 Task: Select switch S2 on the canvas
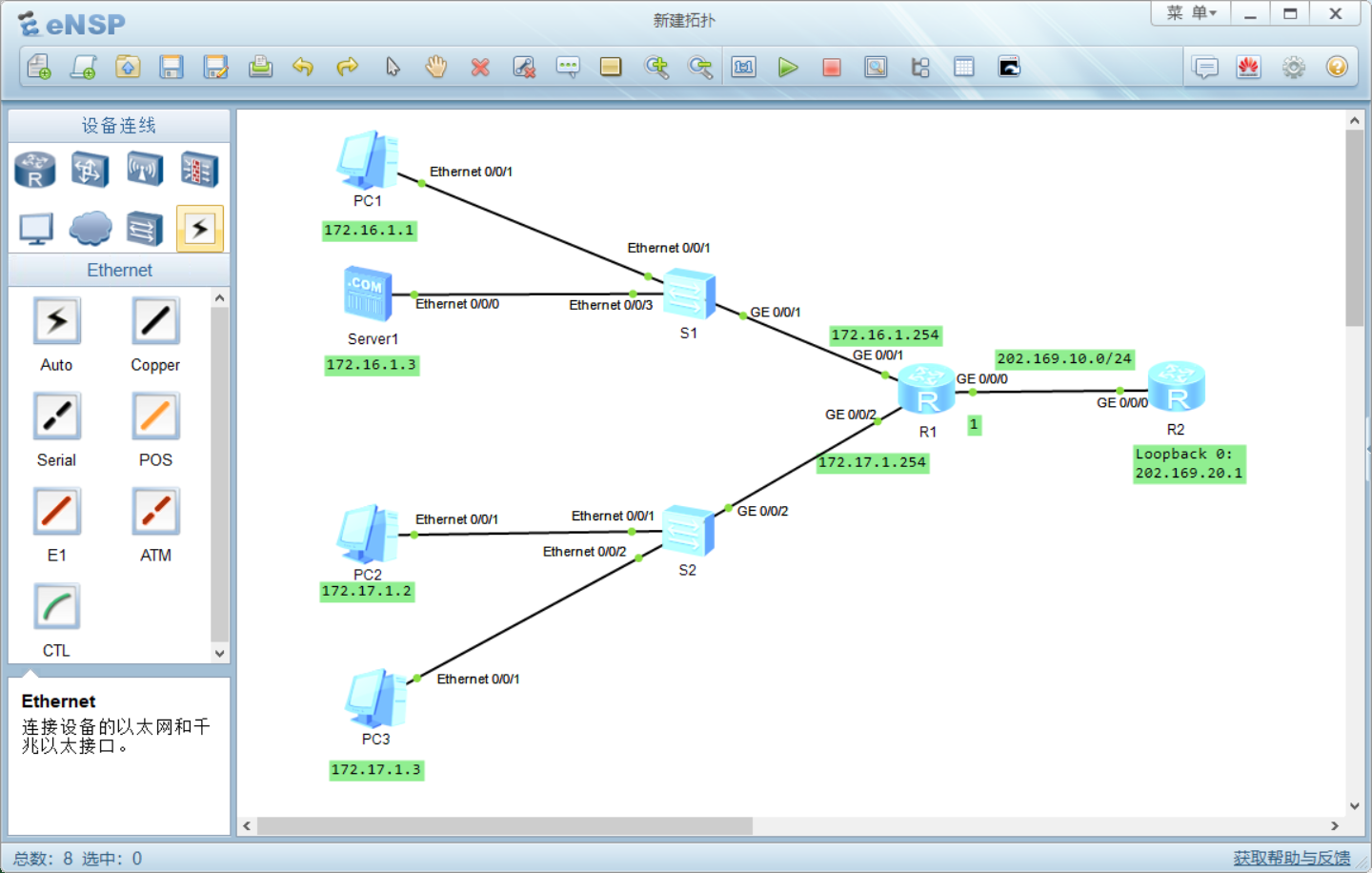[x=688, y=531]
